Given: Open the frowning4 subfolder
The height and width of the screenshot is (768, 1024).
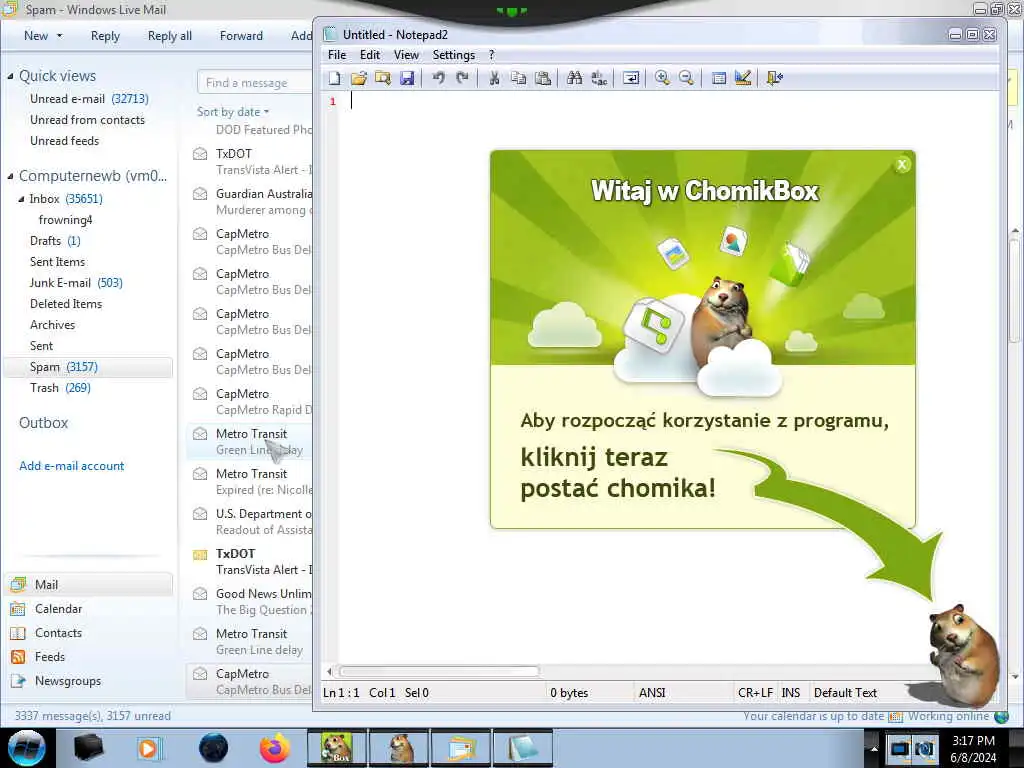Looking at the screenshot, I should (x=65, y=219).
